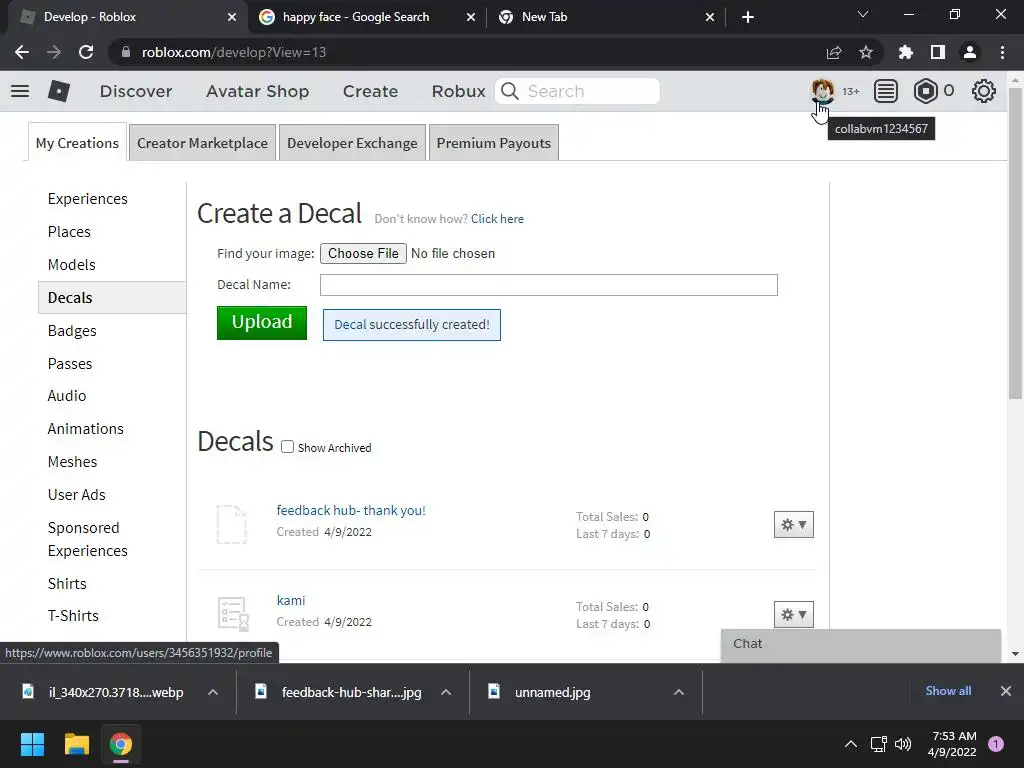Click the Chrome taskbar icon
1024x768 pixels.
pos(121,744)
